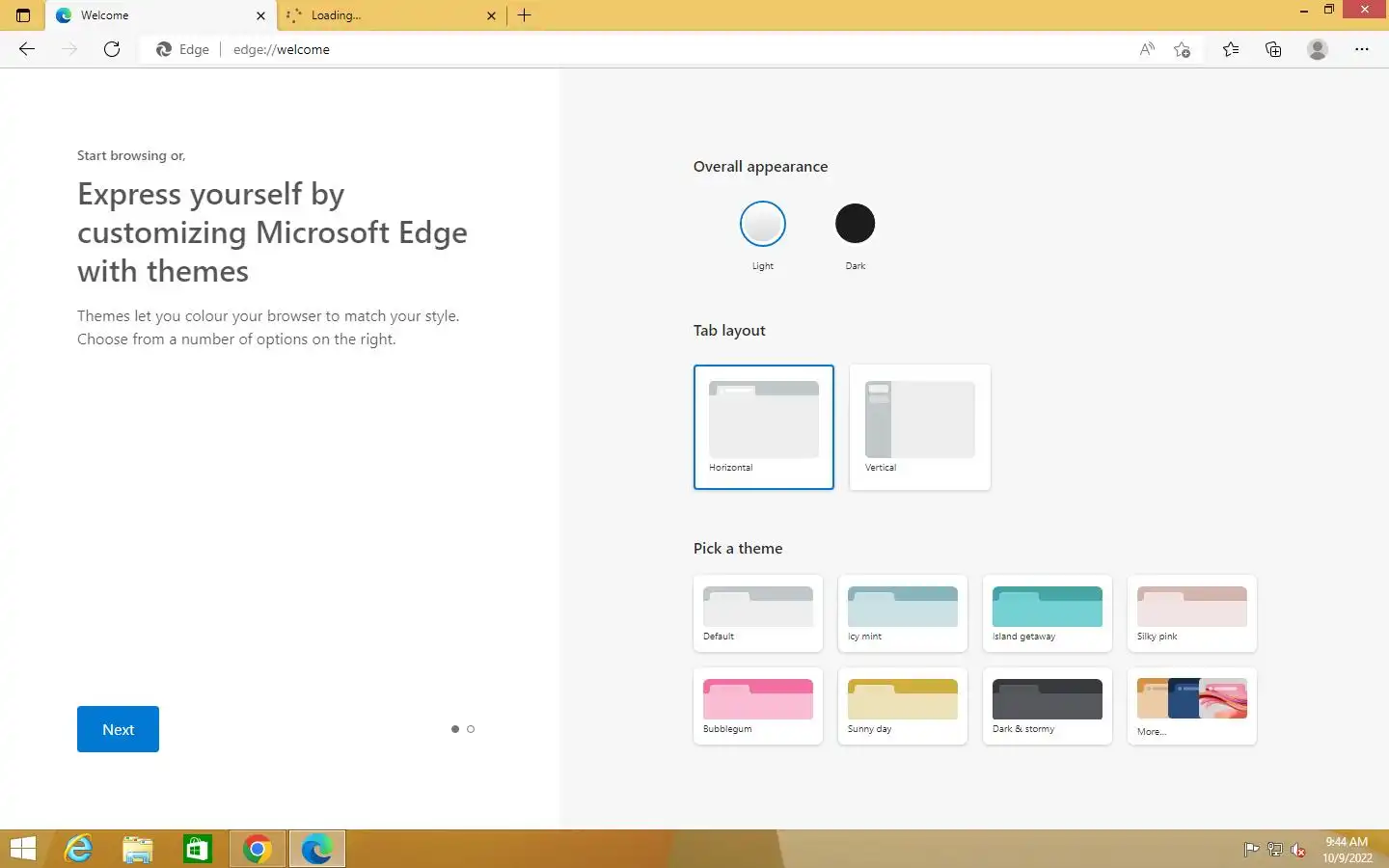Activate the Read aloud icon
Screen dimensions: 1389x868
pyautogui.click(x=1147, y=49)
